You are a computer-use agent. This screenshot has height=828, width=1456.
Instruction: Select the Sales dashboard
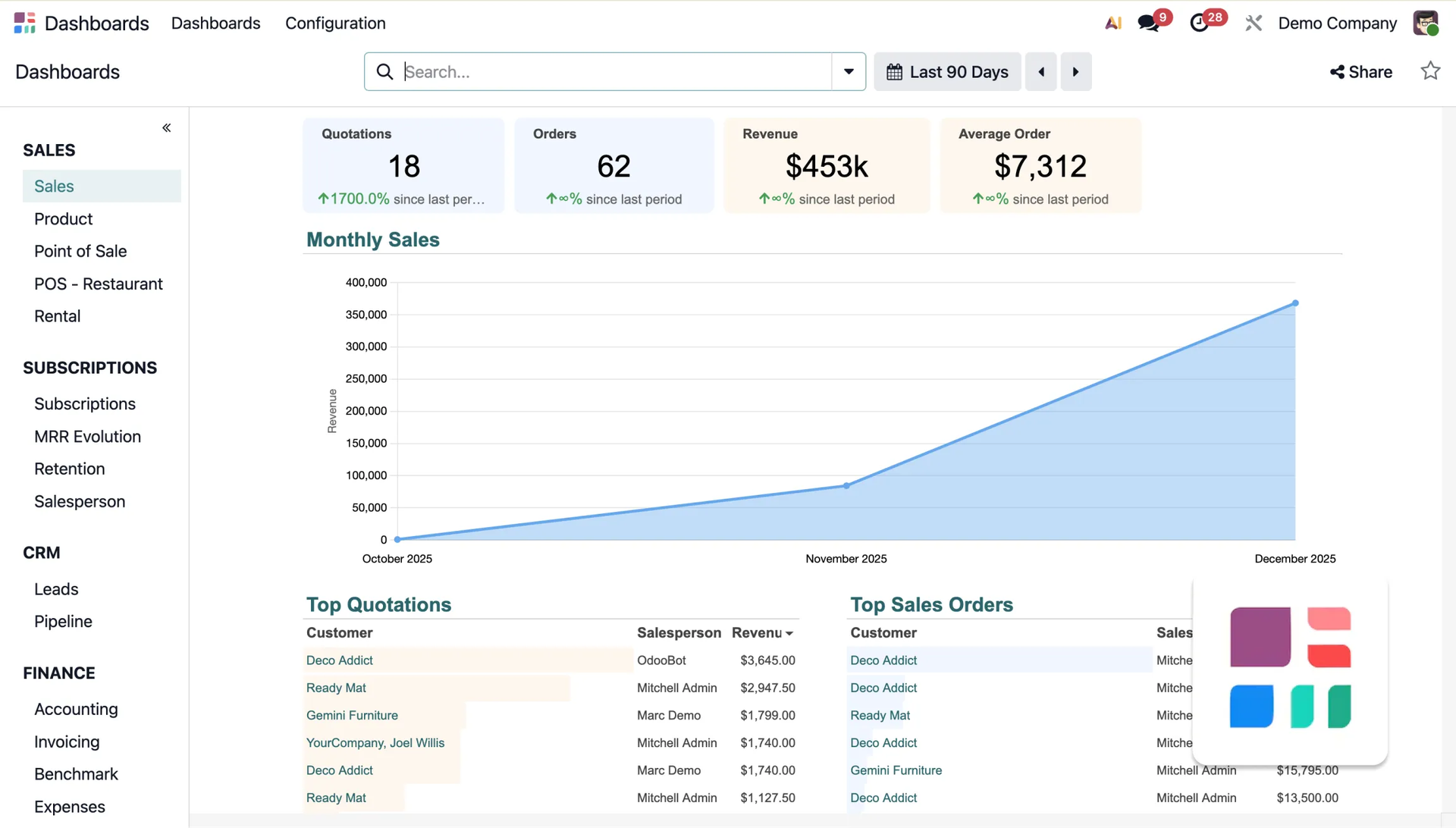102,187
